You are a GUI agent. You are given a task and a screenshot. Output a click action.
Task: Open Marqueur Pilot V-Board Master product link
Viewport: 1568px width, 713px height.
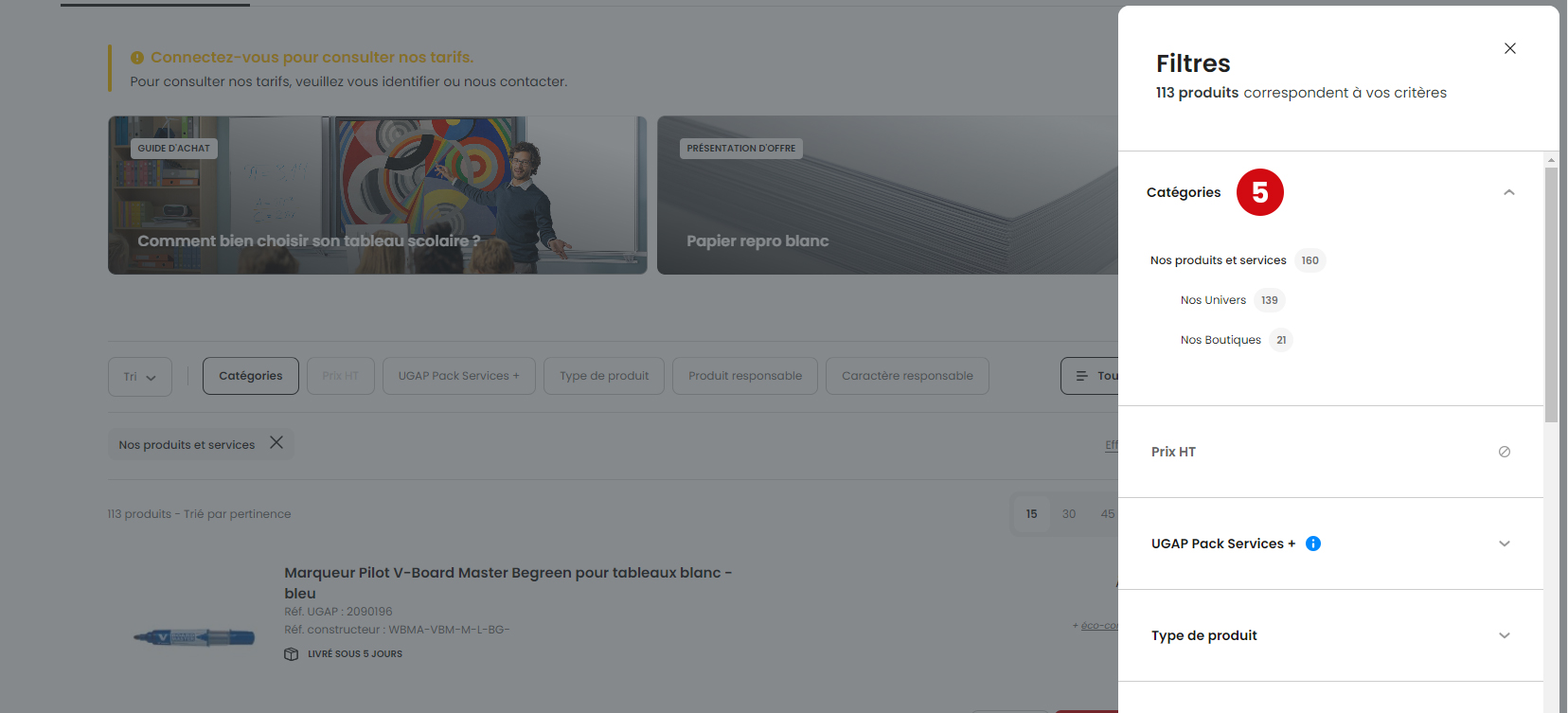point(508,582)
